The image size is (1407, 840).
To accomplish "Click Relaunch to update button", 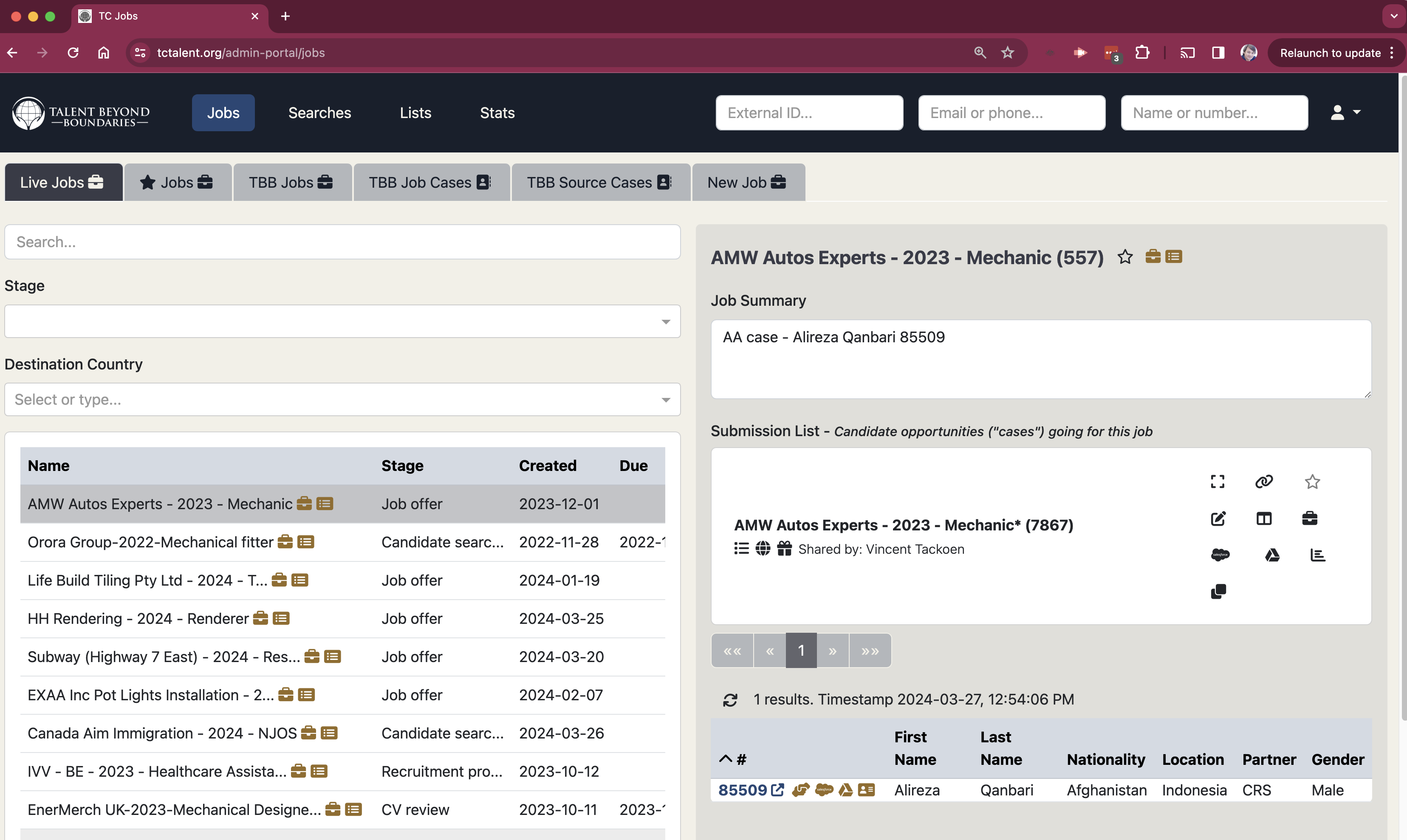I will 1330,53.
